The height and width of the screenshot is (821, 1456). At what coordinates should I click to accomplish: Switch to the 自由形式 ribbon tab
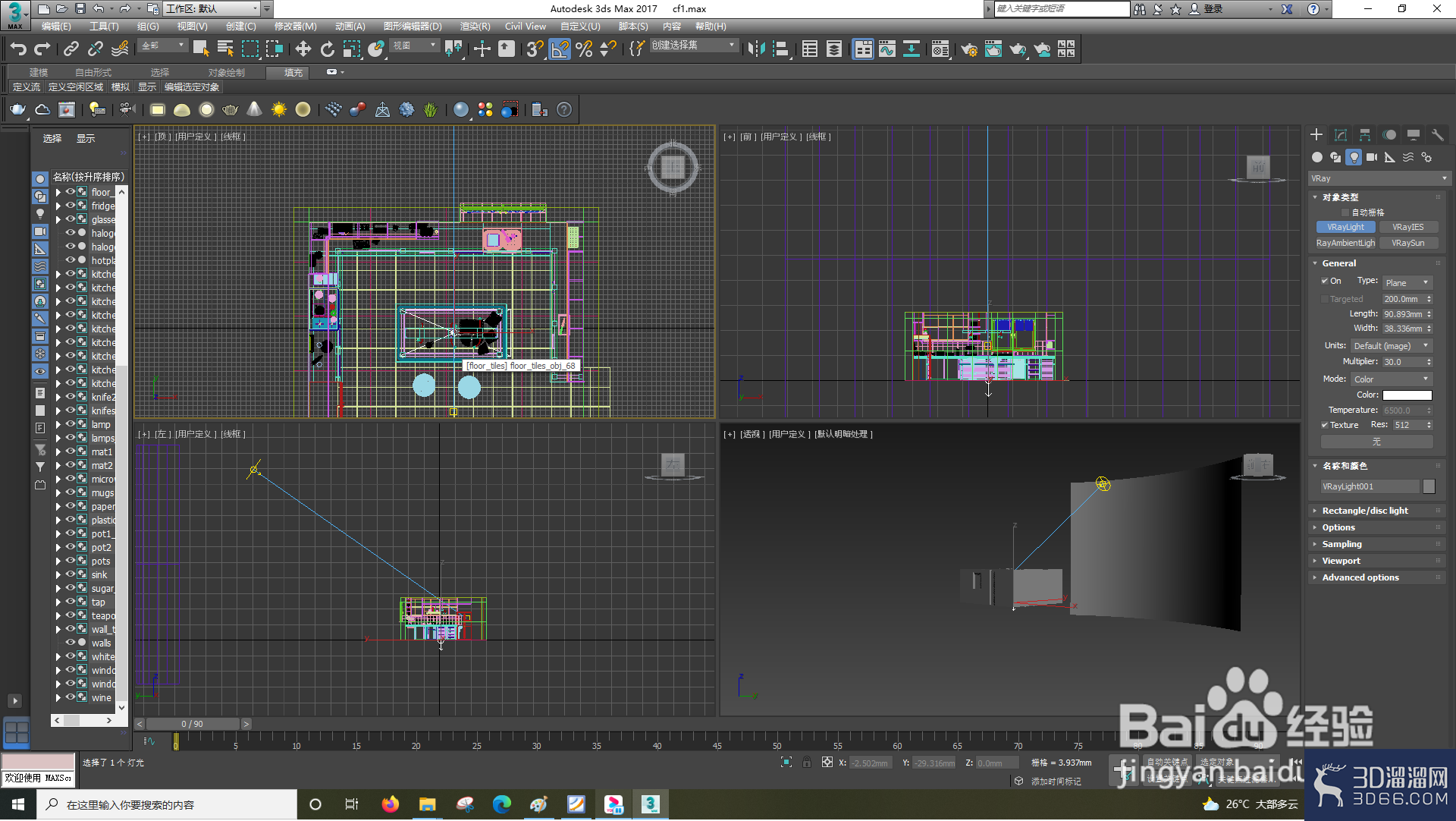tap(93, 73)
